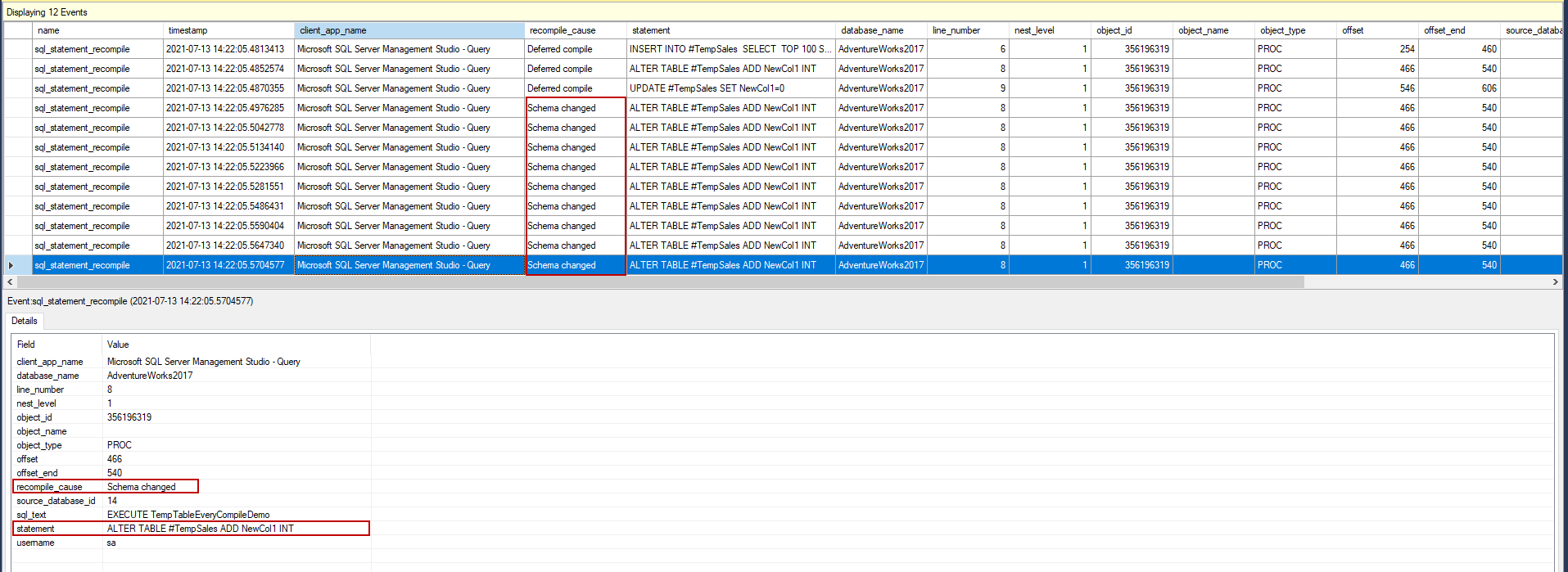The height and width of the screenshot is (572, 1568).
Task: Select the row with timestamp 14:22:05.5134140
Action: (x=783, y=147)
